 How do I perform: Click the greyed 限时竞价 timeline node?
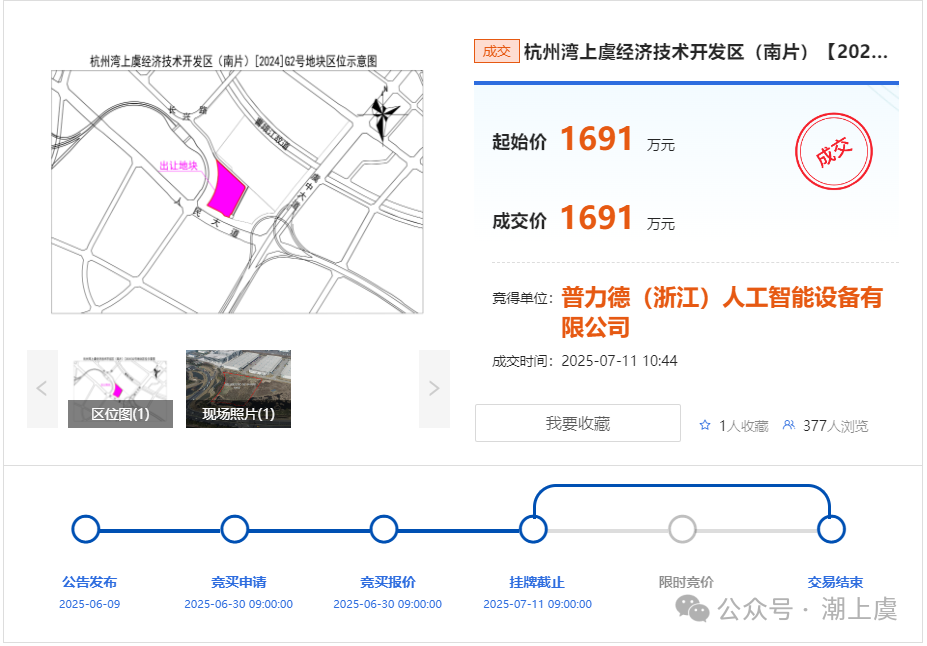[682, 529]
